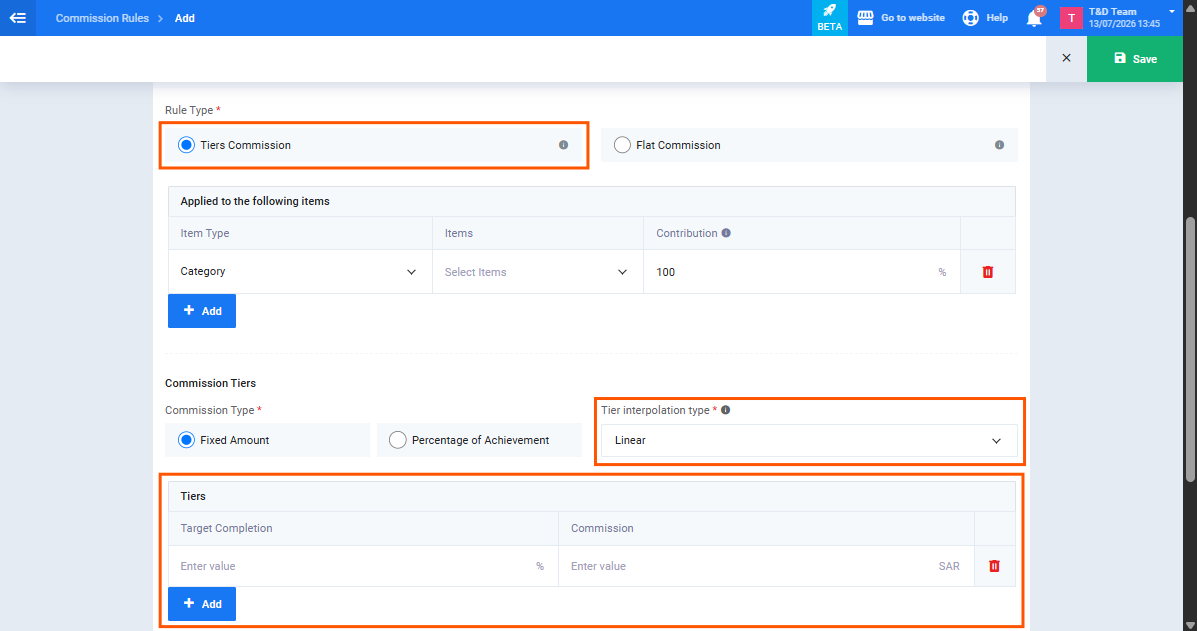Click the Go to website link
The image size is (1197, 631).
913,18
